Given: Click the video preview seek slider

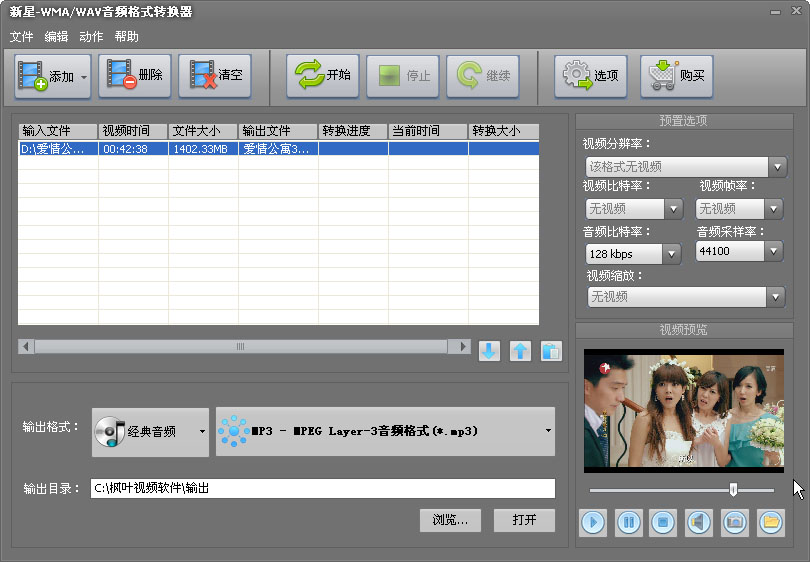Looking at the screenshot, I should (x=681, y=490).
